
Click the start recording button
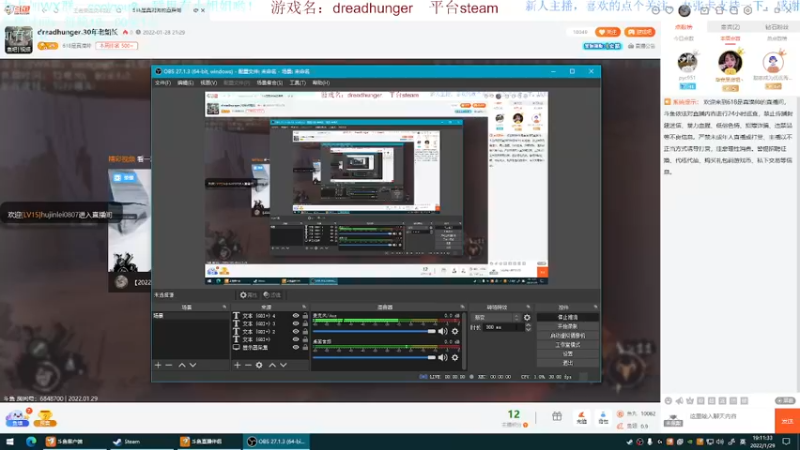pyautogui.click(x=568, y=327)
